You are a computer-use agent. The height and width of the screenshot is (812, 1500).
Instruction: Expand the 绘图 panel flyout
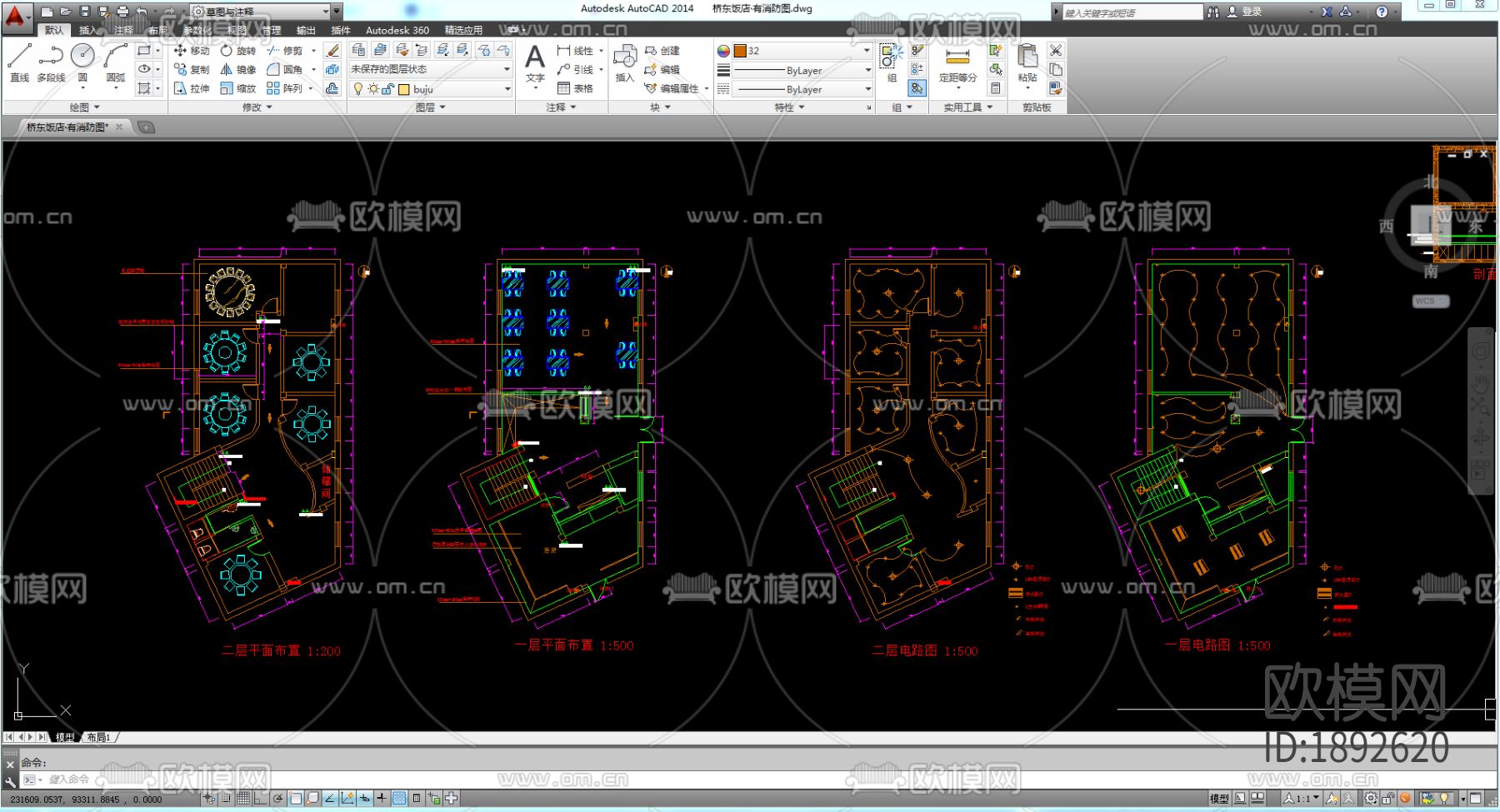point(84,107)
